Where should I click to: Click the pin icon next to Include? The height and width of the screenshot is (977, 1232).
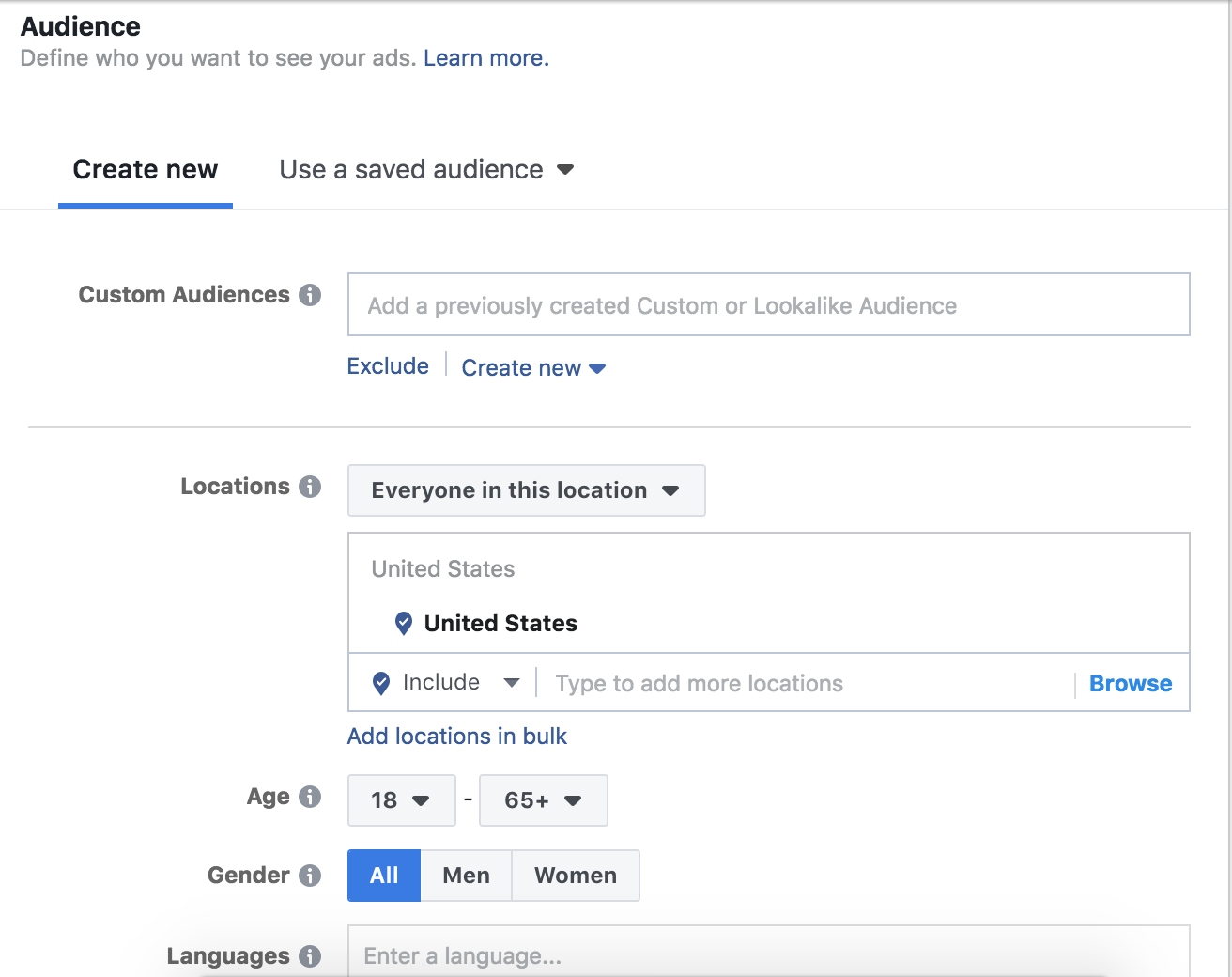click(x=381, y=683)
